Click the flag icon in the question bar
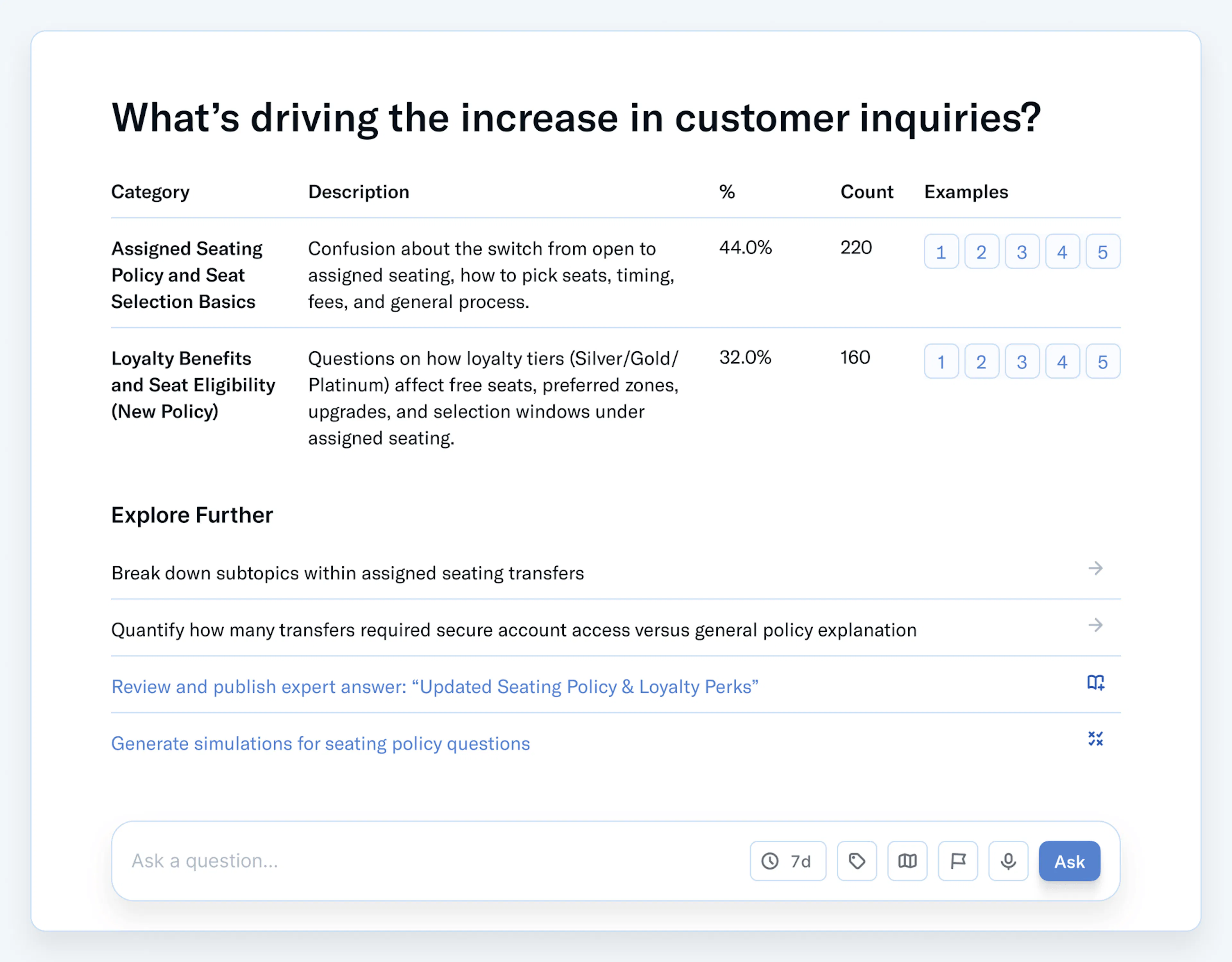The image size is (1232, 962). tap(958, 861)
